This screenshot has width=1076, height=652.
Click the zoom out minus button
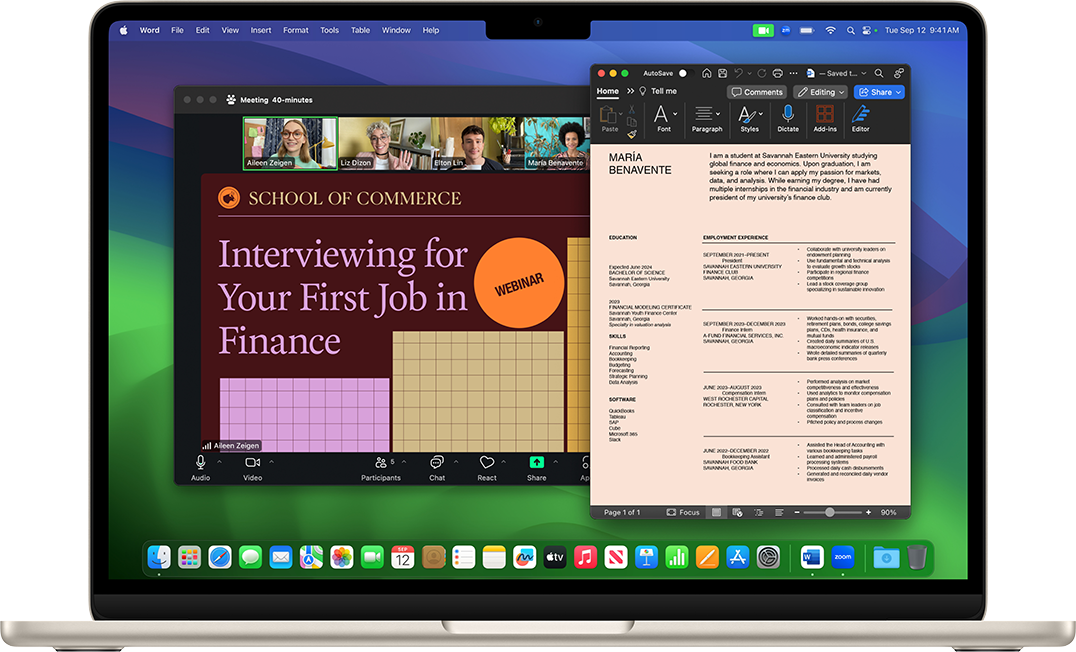tap(797, 513)
